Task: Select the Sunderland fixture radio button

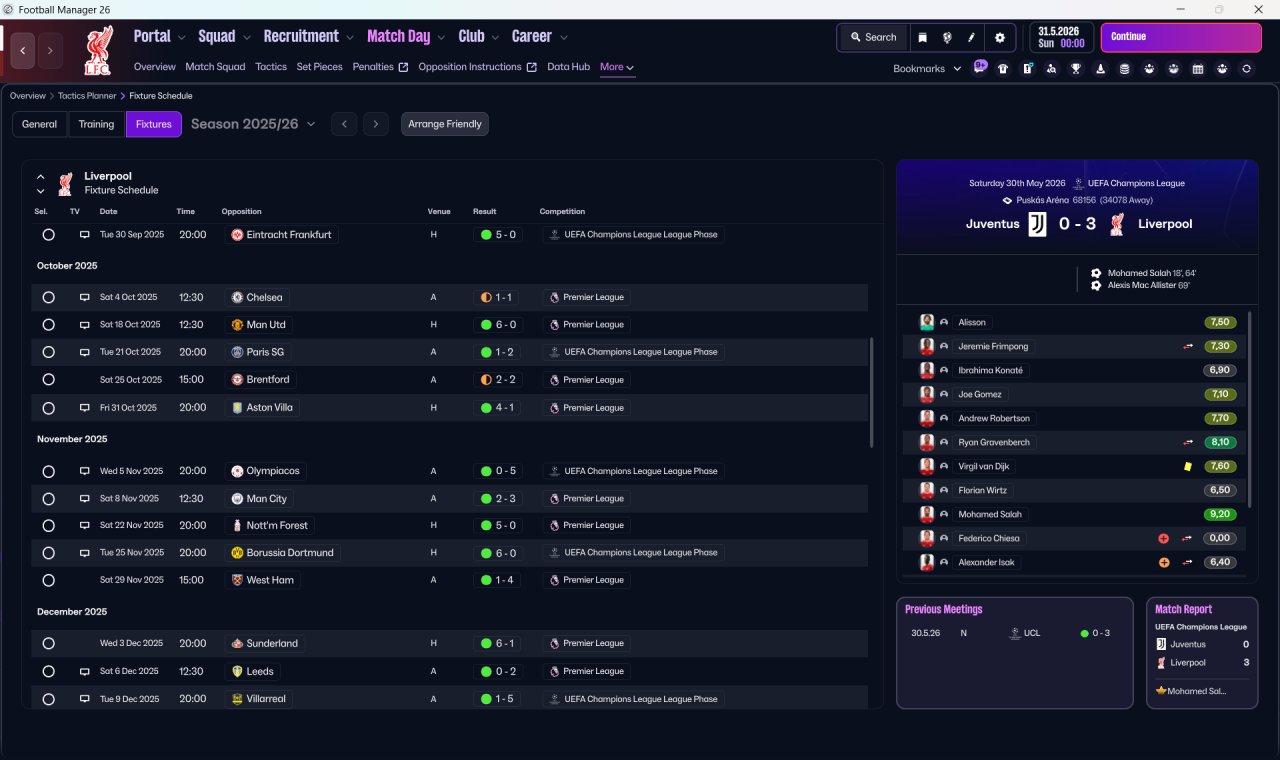Action: pos(48,643)
